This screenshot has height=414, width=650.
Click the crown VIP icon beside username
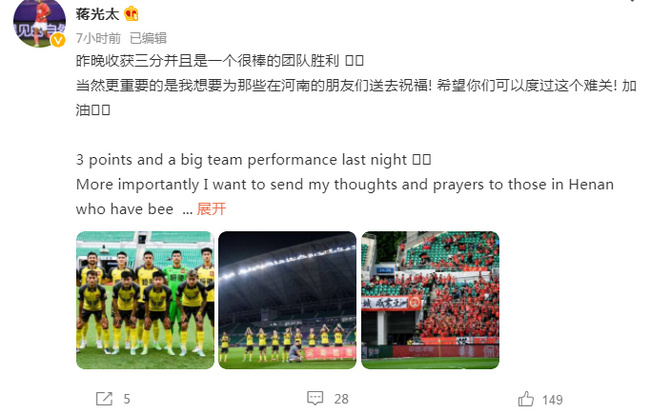pyautogui.click(x=129, y=16)
